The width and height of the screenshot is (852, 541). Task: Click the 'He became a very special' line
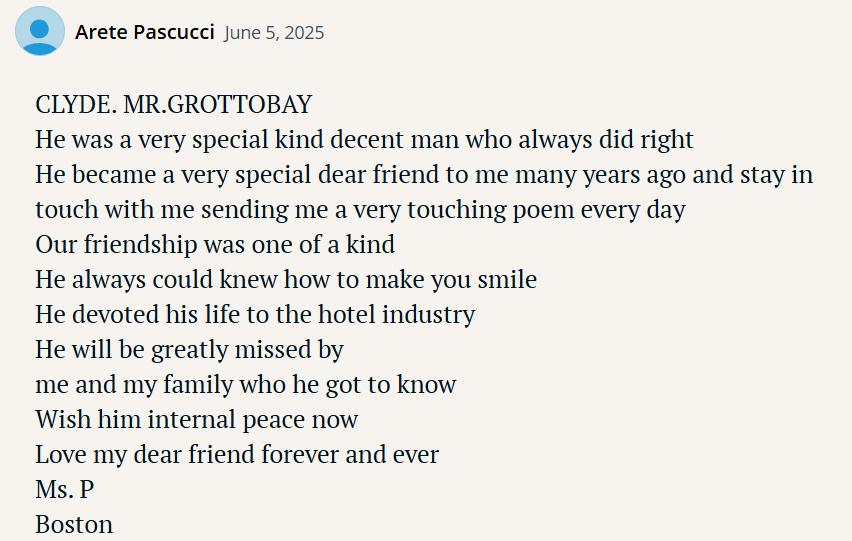(424, 175)
